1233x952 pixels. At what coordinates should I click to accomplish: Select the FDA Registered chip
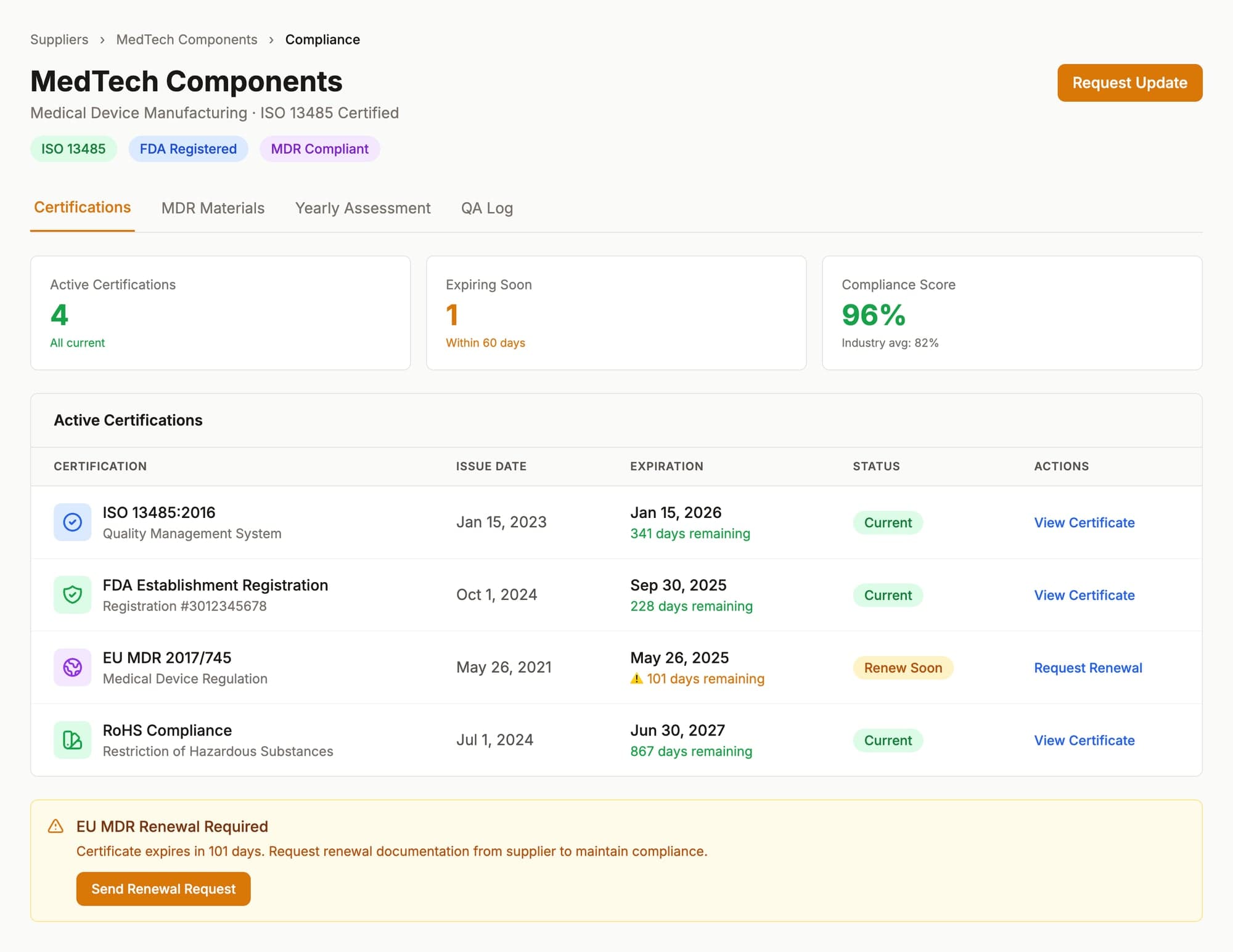(188, 149)
